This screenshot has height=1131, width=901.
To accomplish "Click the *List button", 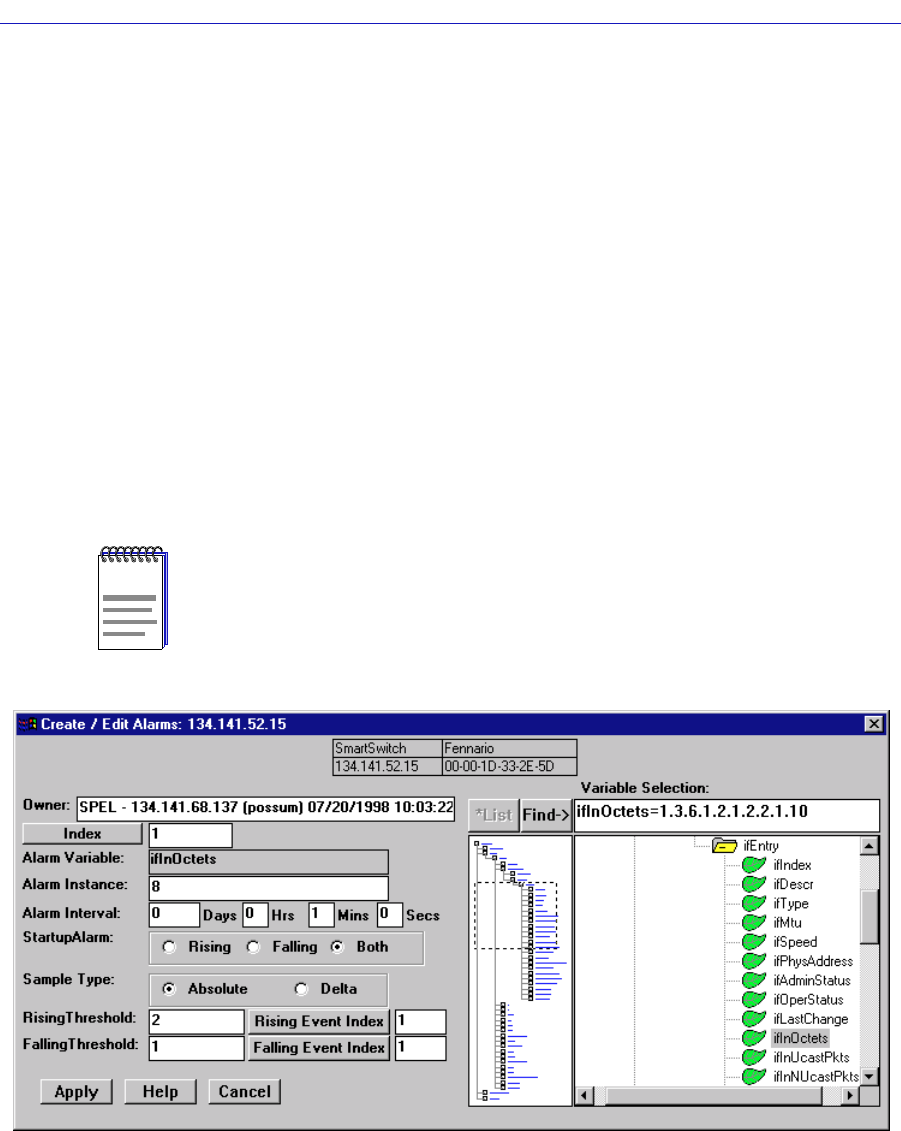I will [x=494, y=815].
